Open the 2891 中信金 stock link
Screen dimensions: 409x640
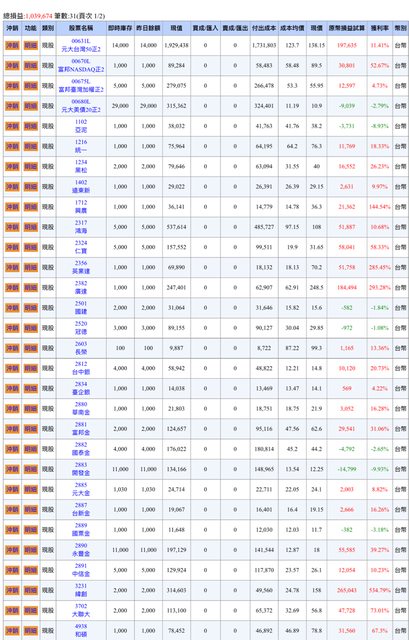[x=81, y=570]
